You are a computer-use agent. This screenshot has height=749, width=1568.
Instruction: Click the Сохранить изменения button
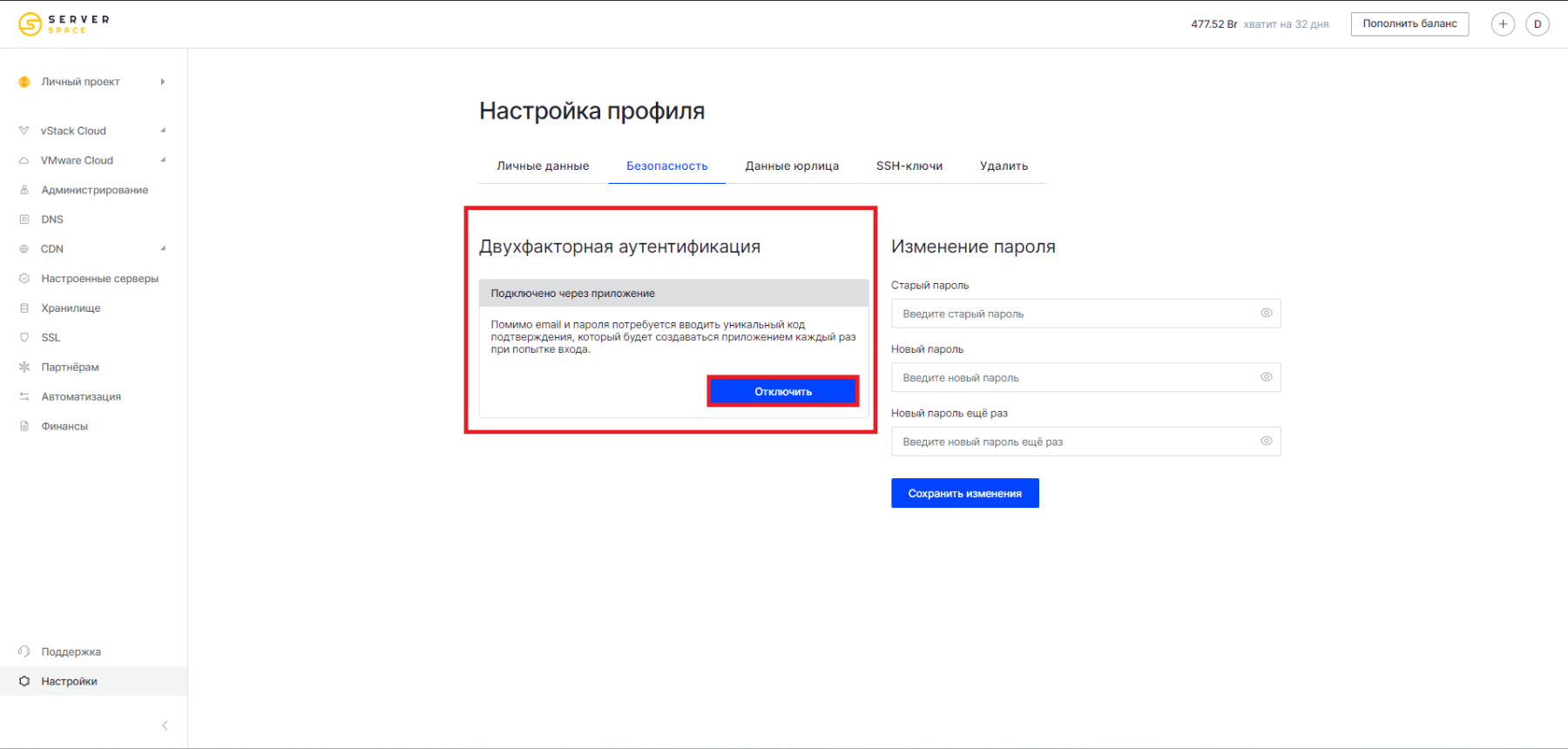[965, 493]
